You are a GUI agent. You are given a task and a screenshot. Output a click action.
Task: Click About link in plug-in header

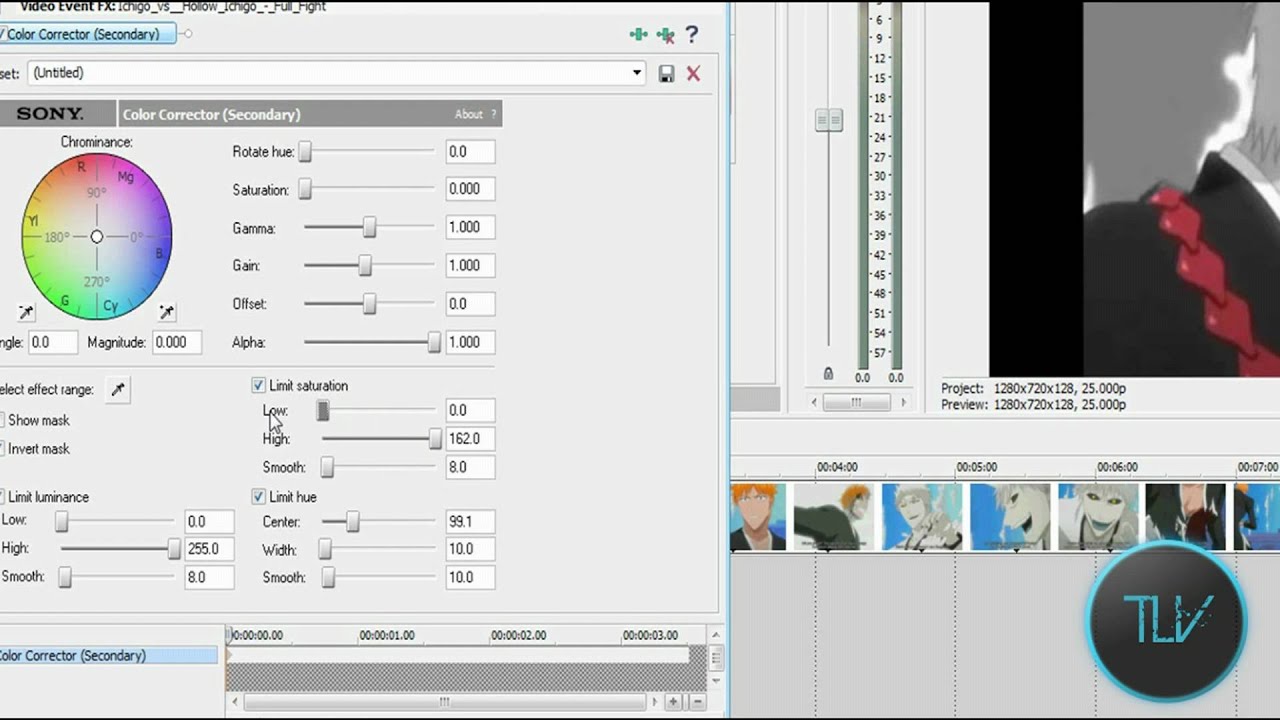tap(468, 114)
